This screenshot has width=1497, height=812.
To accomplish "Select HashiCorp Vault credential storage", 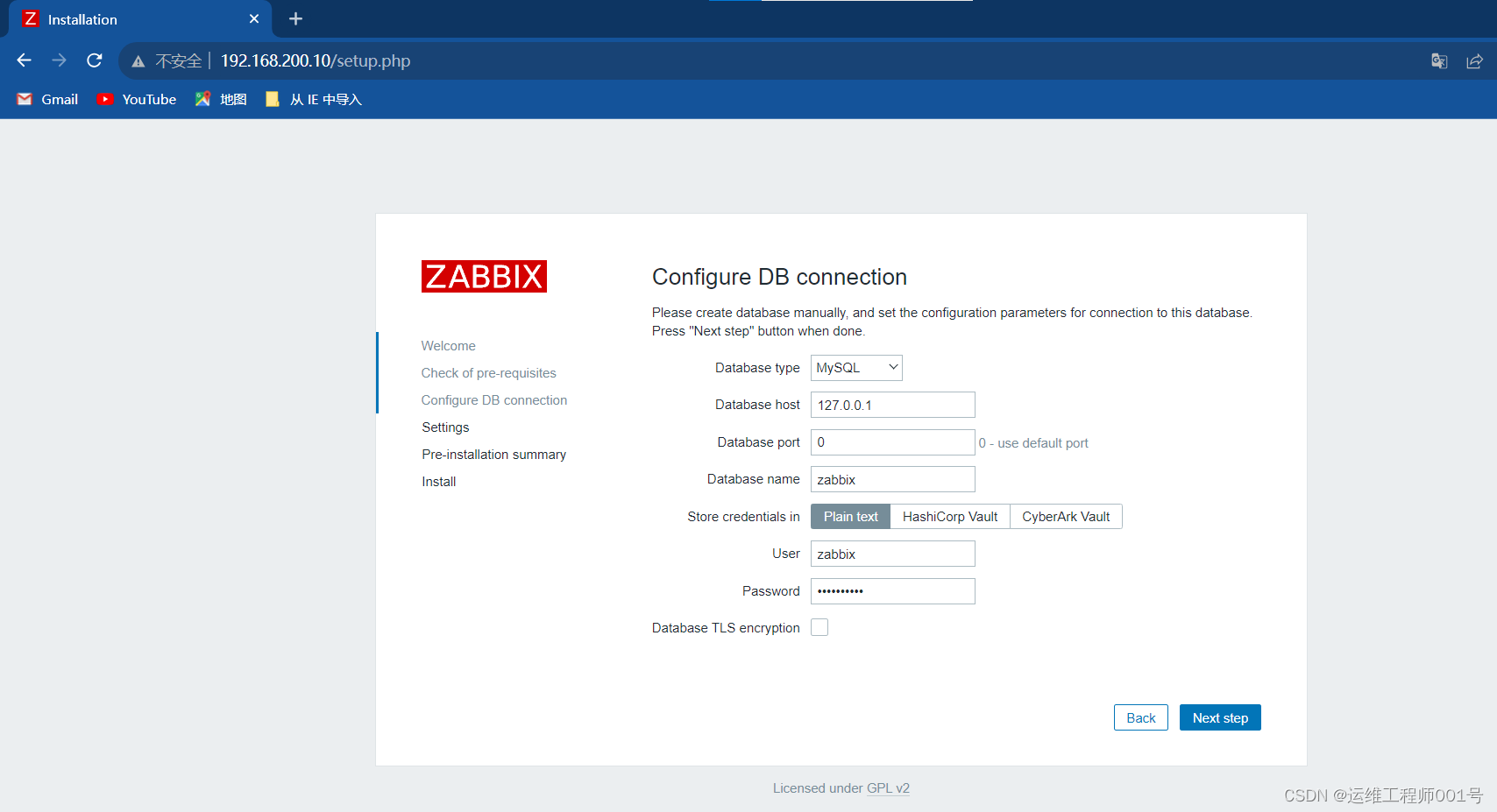I will tap(950, 517).
